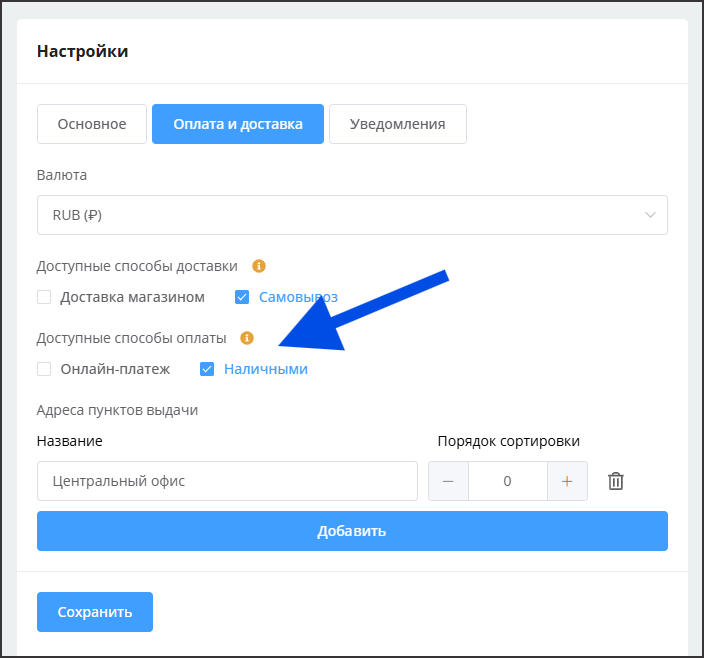The height and width of the screenshot is (658, 704).
Task: Uncheck the Наличными payment option
Action: [x=207, y=369]
